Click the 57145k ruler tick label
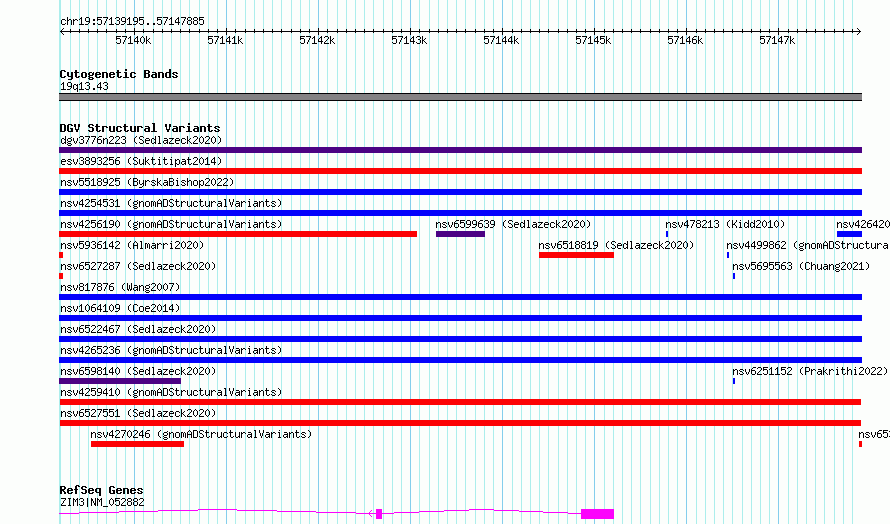Viewport: 890px width, 524px height. 593,40
